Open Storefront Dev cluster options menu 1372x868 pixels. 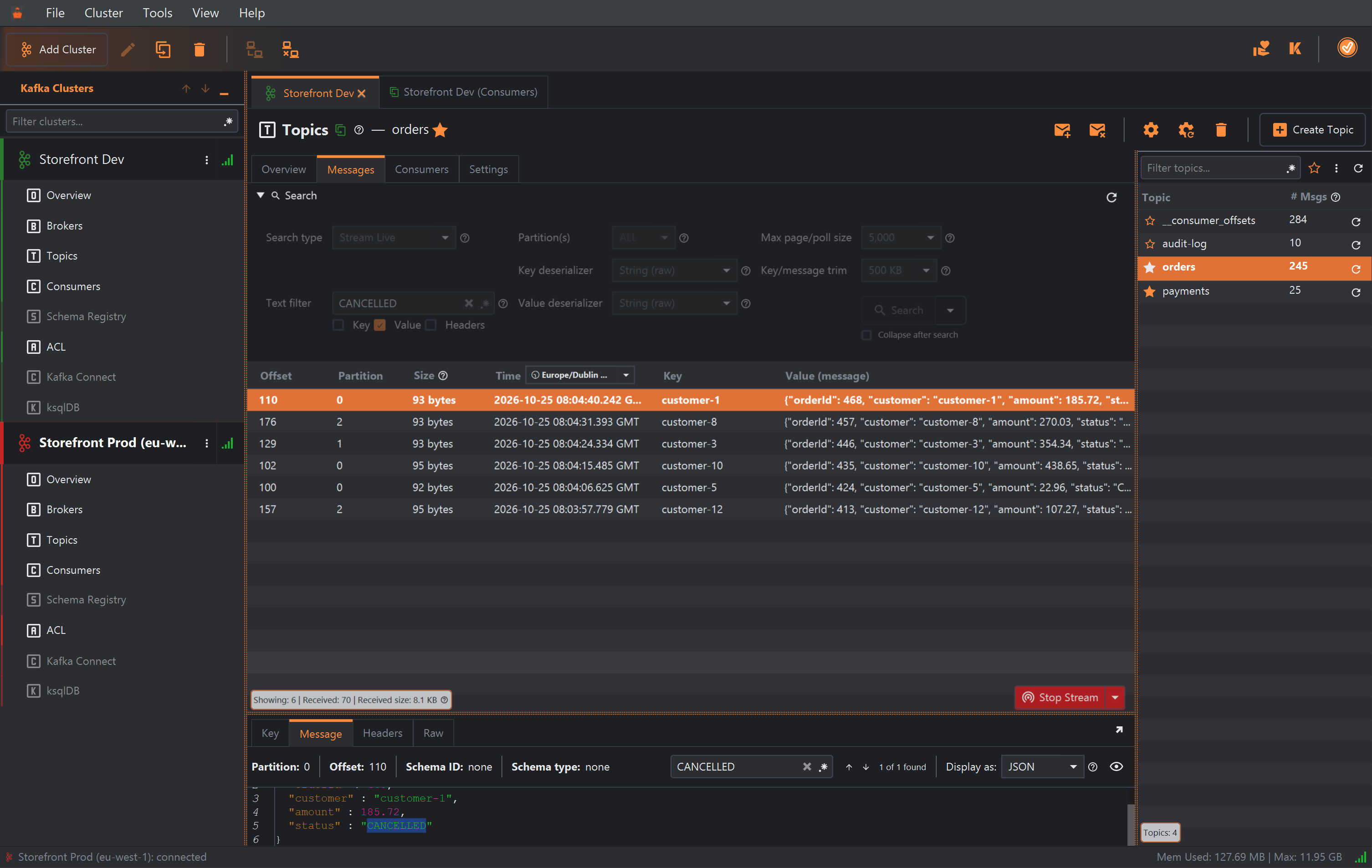207,160
